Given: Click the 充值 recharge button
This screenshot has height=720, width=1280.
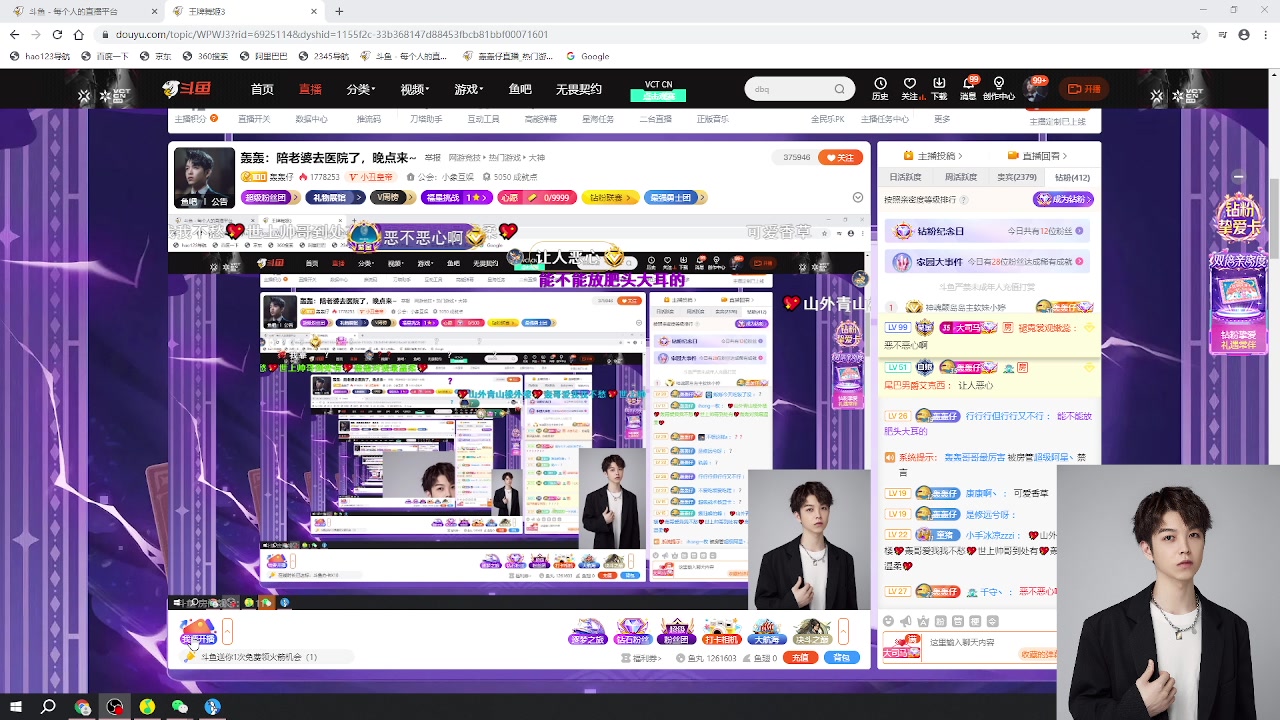Looking at the screenshot, I should click(x=800, y=658).
